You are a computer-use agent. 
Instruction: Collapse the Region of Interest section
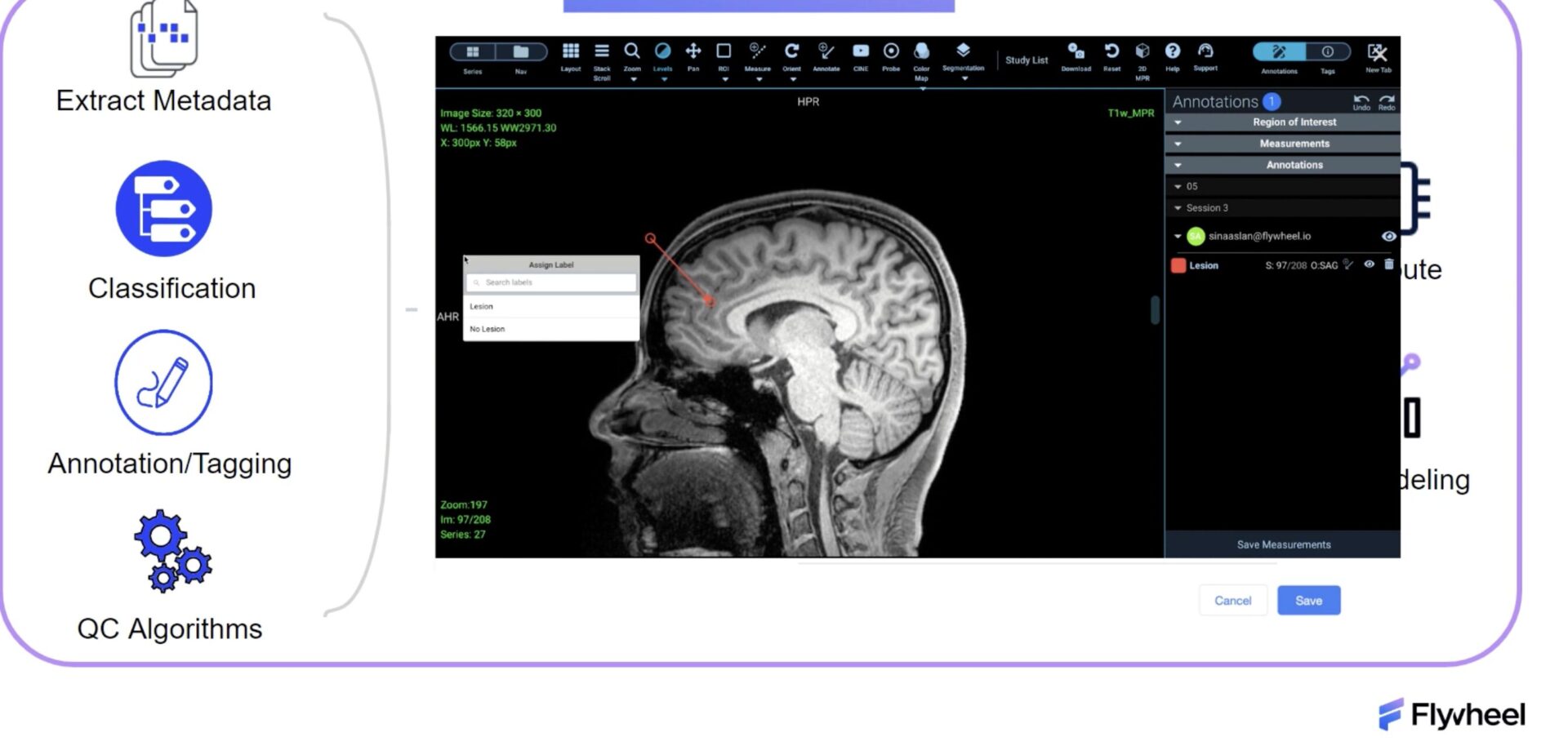tap(1178, 122)
